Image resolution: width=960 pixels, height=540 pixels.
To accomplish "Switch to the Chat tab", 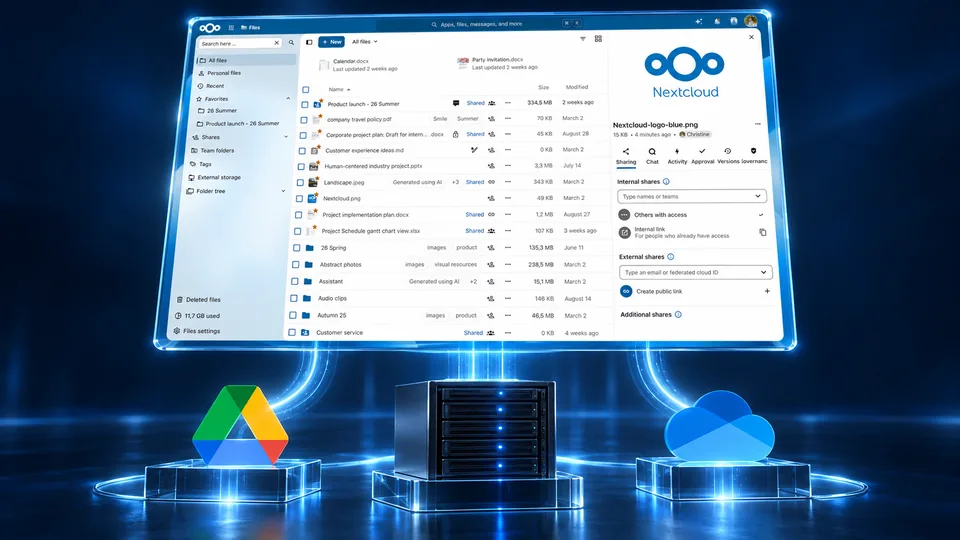I will coord(652,156).
